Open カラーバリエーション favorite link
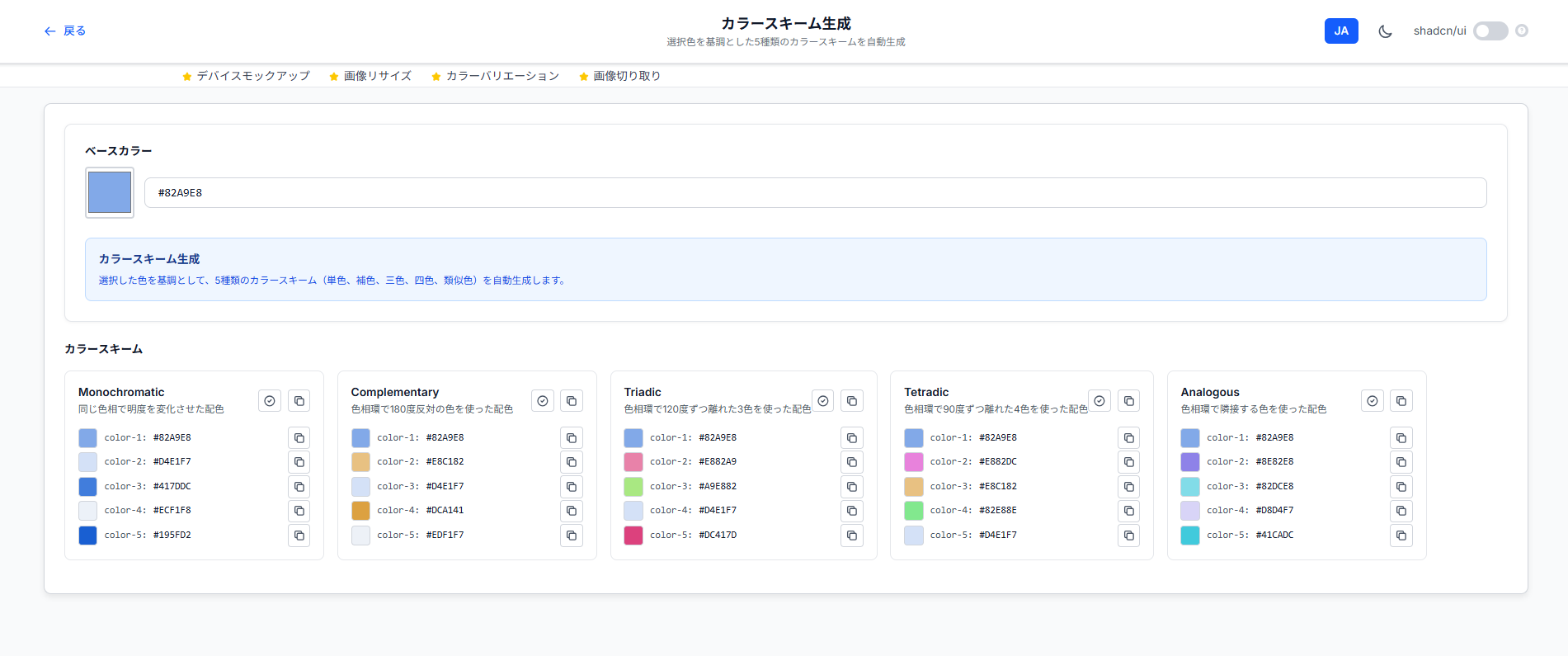This screenshot has width=1568, height=656. click(495, 76)
